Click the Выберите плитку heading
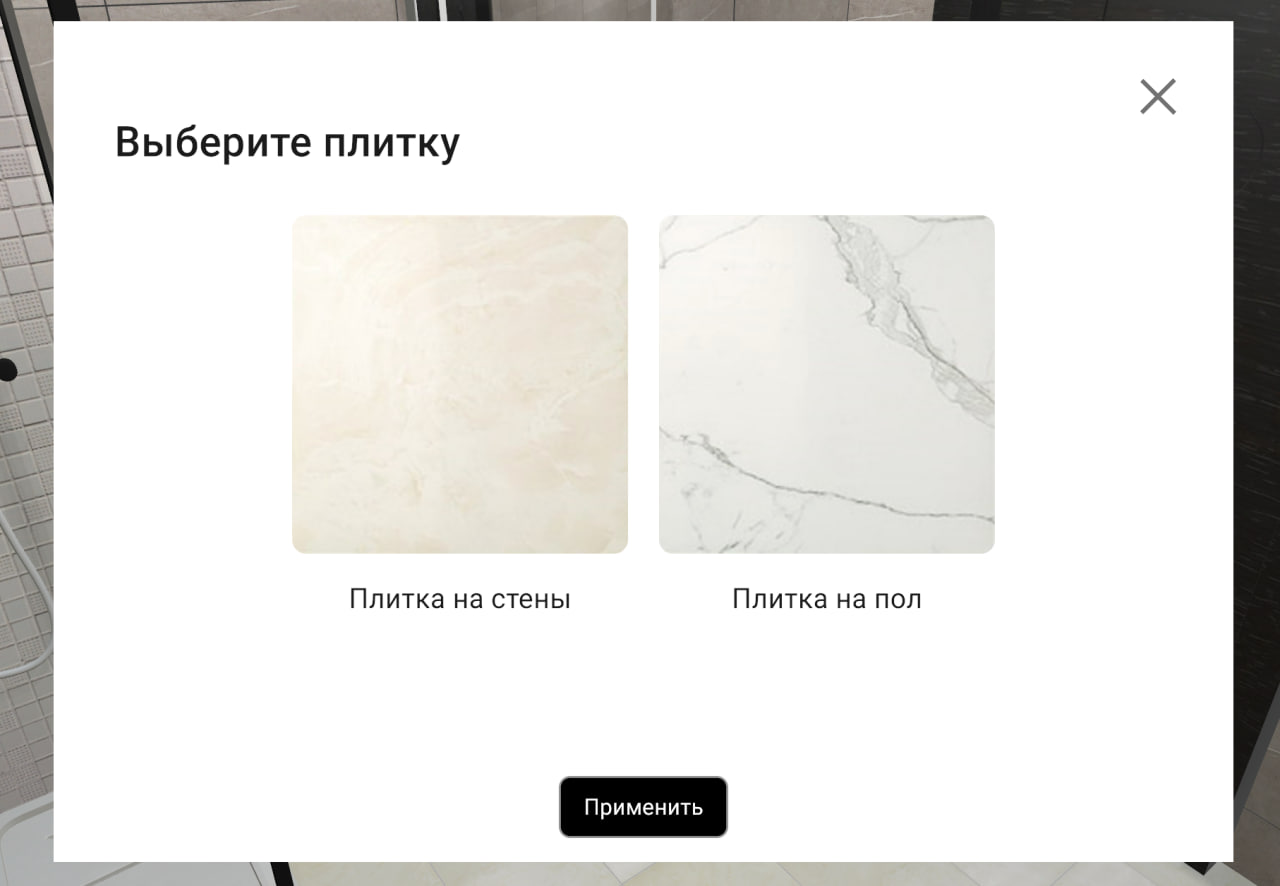 (287, 142)
